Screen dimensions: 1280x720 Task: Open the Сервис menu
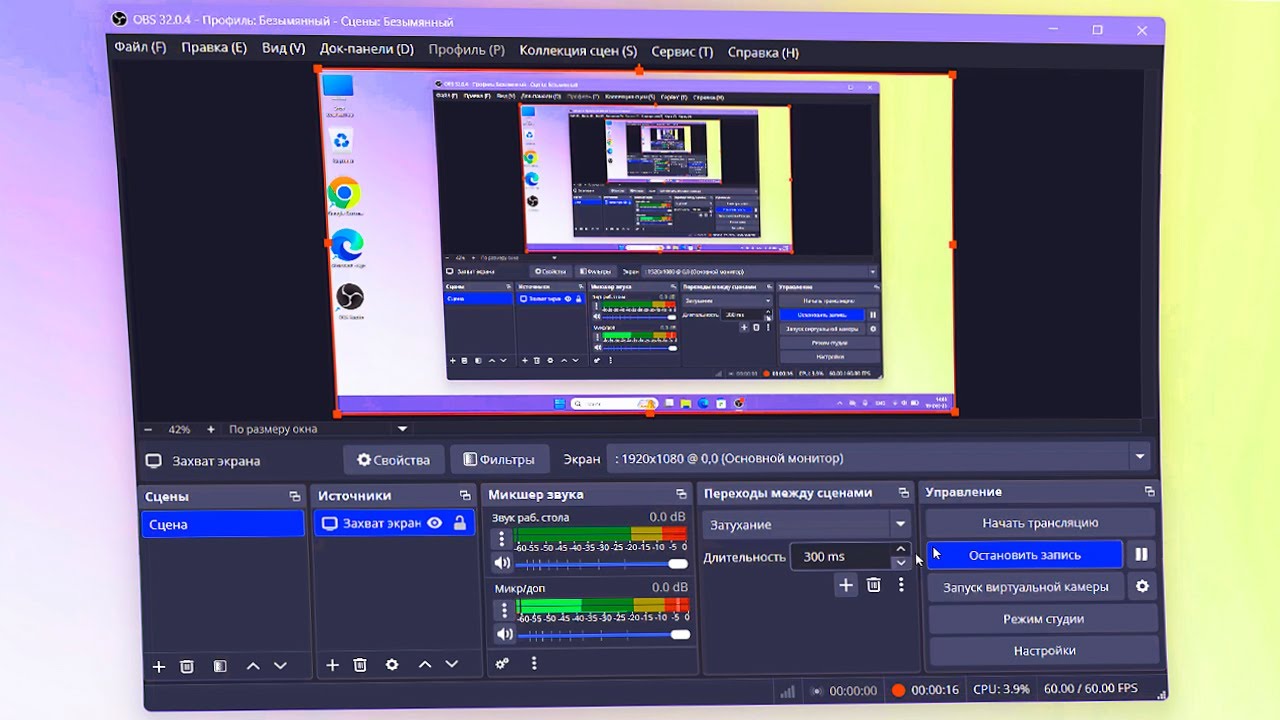coord(682,52)
